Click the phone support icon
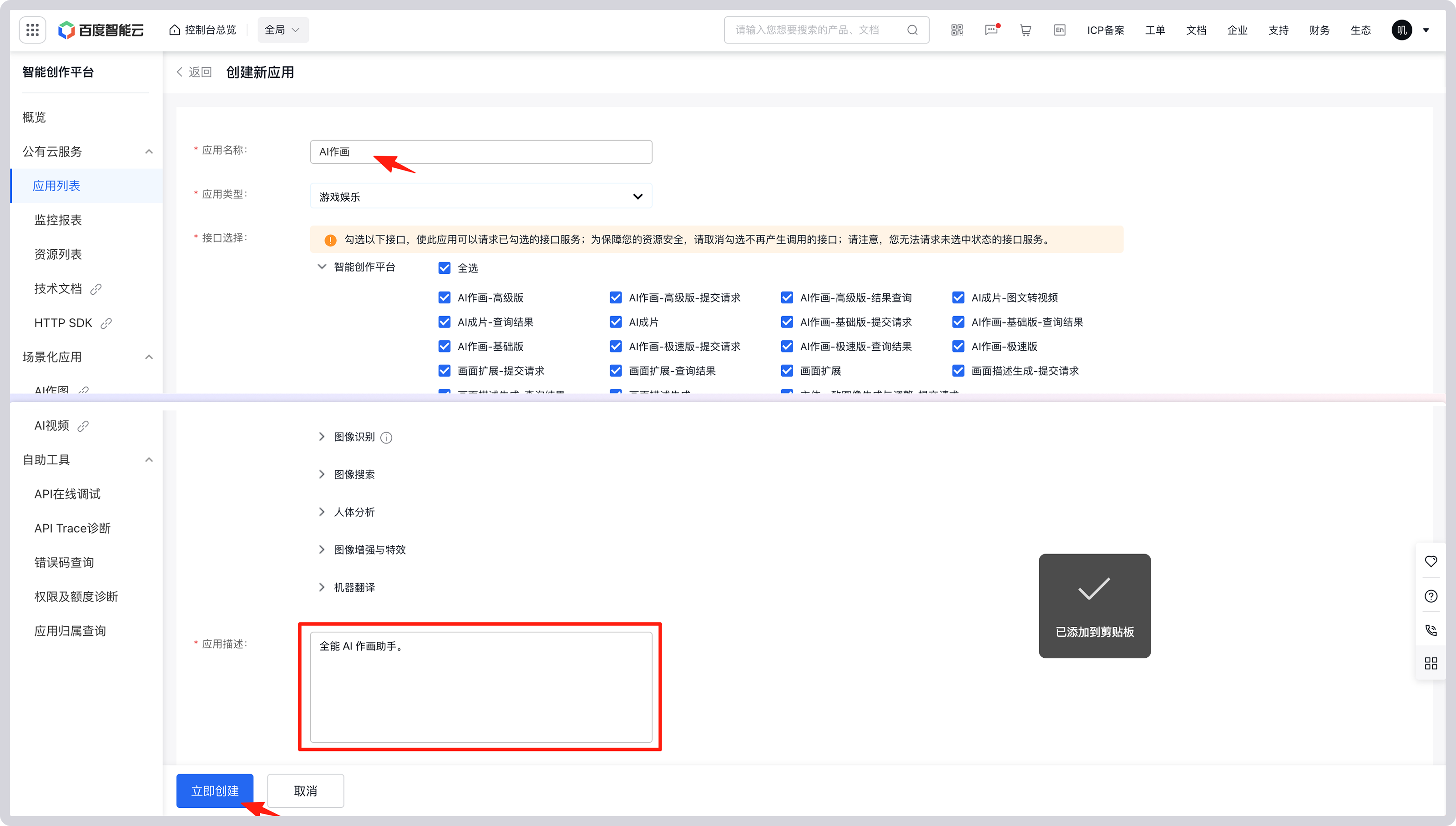Image resolution: width=1456 pixels, height=826 pixels. click(x=1431, y=630)
